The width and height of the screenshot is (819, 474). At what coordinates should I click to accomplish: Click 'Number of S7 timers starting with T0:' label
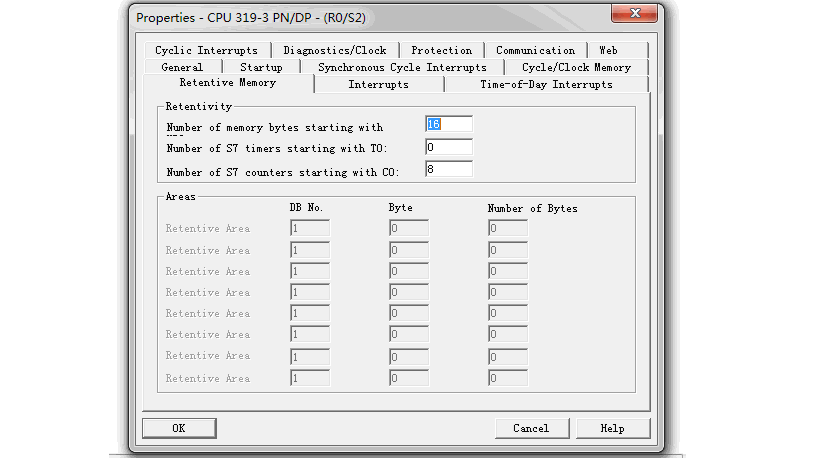coord(277,148)
